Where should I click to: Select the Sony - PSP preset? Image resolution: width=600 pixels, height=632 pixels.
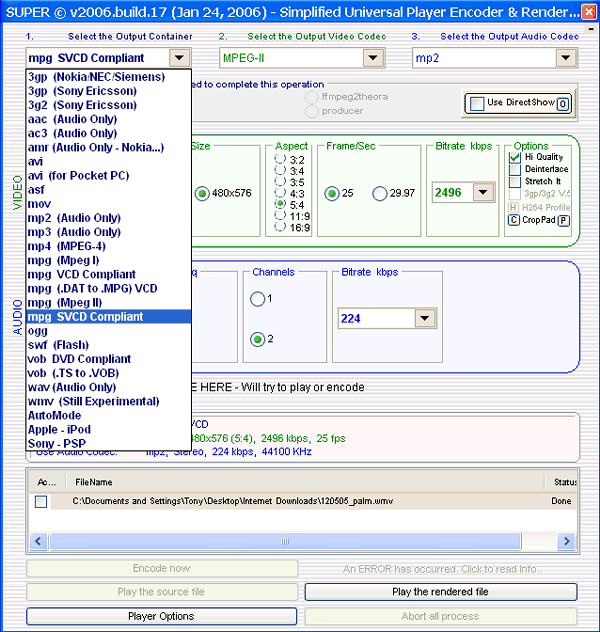tap(108, 444)
